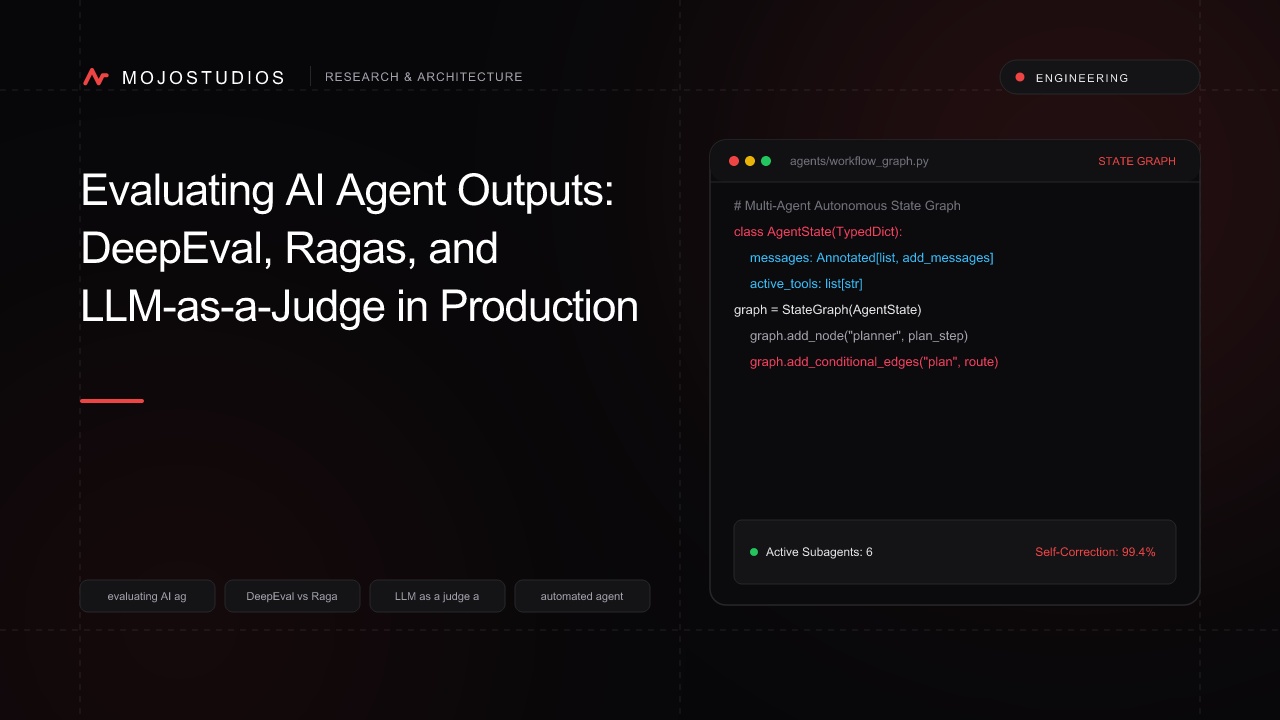Click the 'graph = StateGraph(AgentState)' line
Screen dimensions: 1280x720
pyautogui.click(x=828, y=310)
